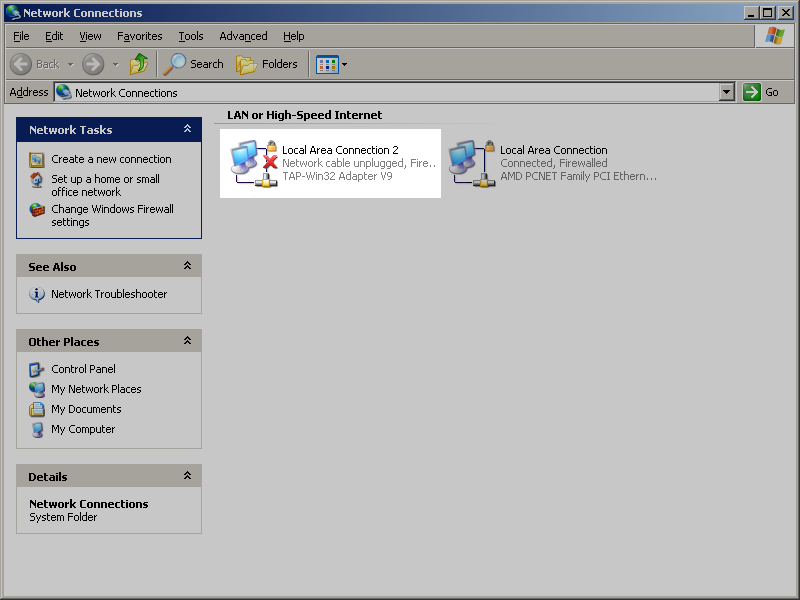Open the Tools menu
Screen dimensions: 800x600
[191, 36]
